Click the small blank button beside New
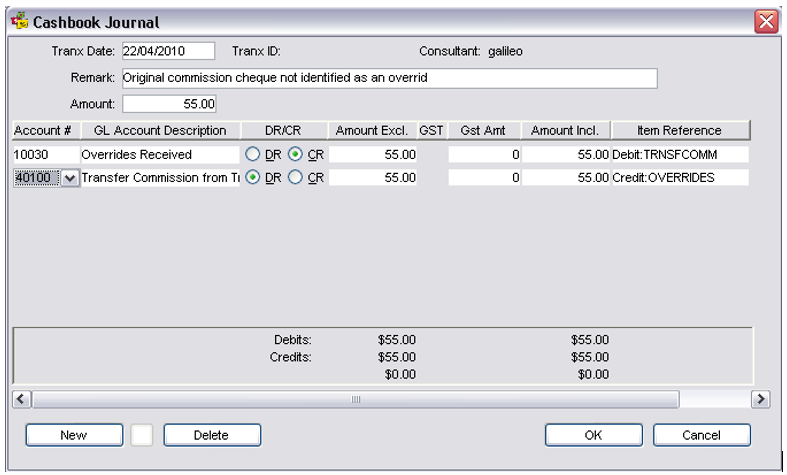 coord(142,435)
